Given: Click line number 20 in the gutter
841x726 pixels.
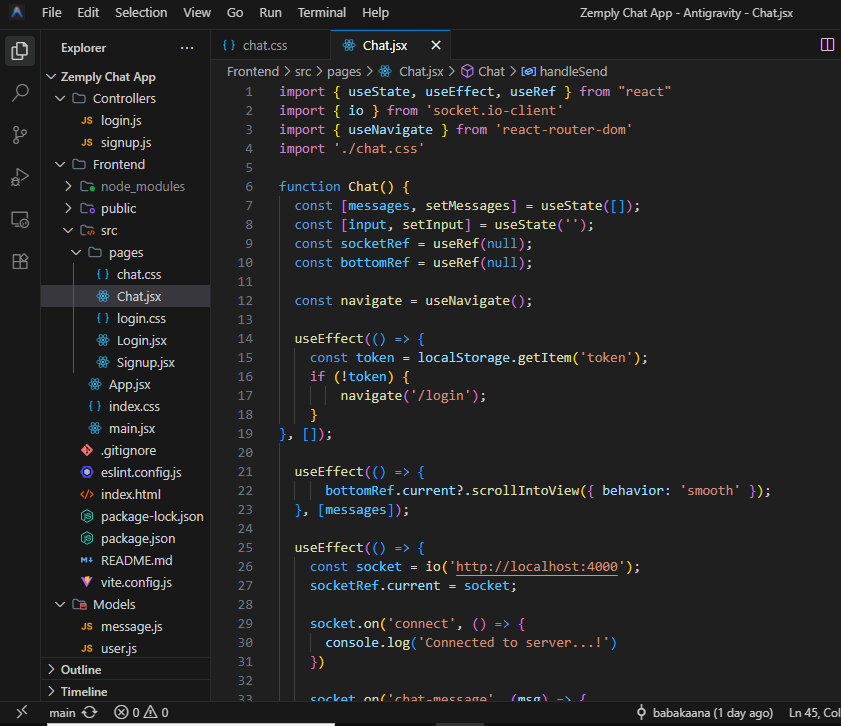Looking at the screenshot, I should click(245, 453).
